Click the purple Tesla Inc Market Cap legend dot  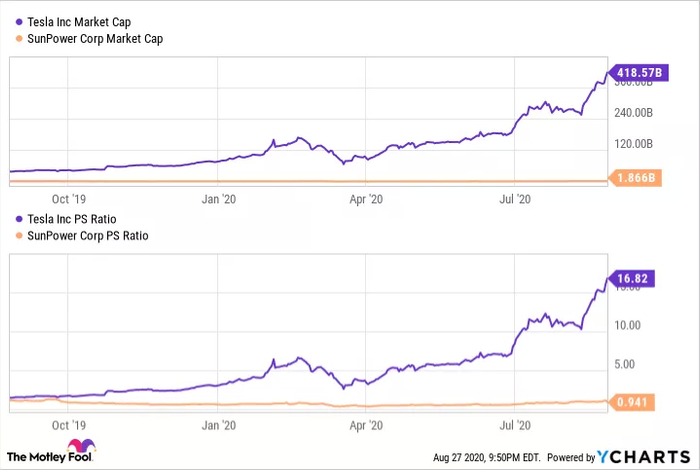tap(18, 21)
